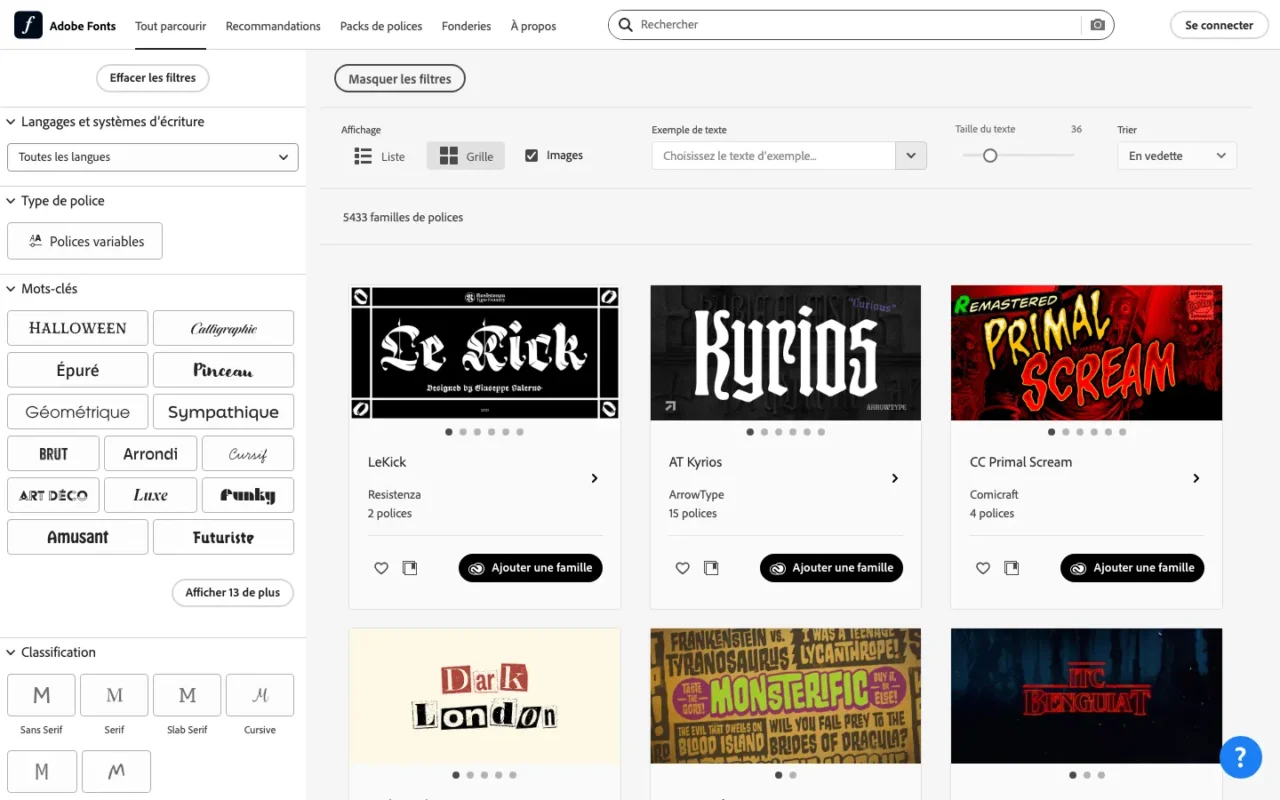The height and width of the screenshot is (800, 1280).
Task: Open the Dark London font thumbnail
Action: coord(485,696)
